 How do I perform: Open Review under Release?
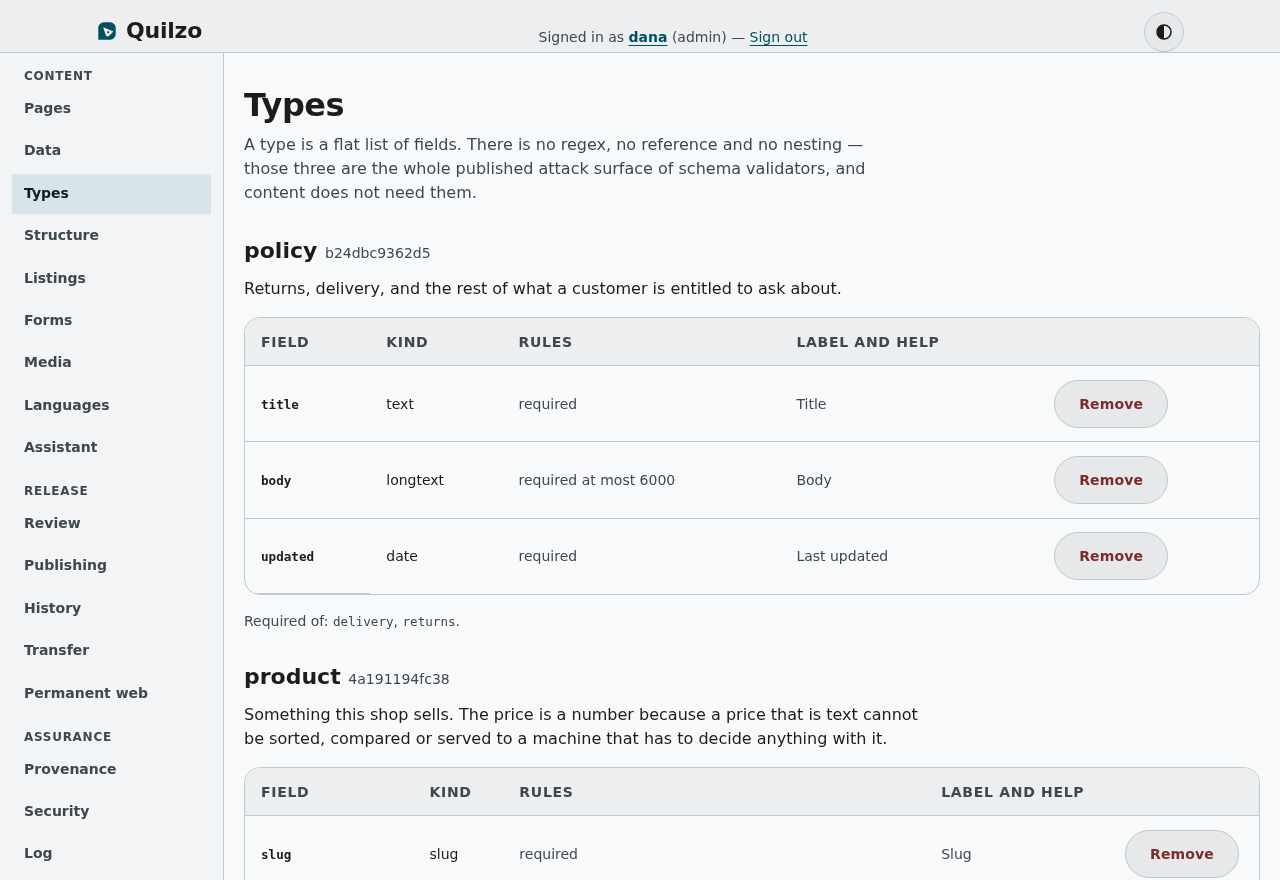pos(111,523)
